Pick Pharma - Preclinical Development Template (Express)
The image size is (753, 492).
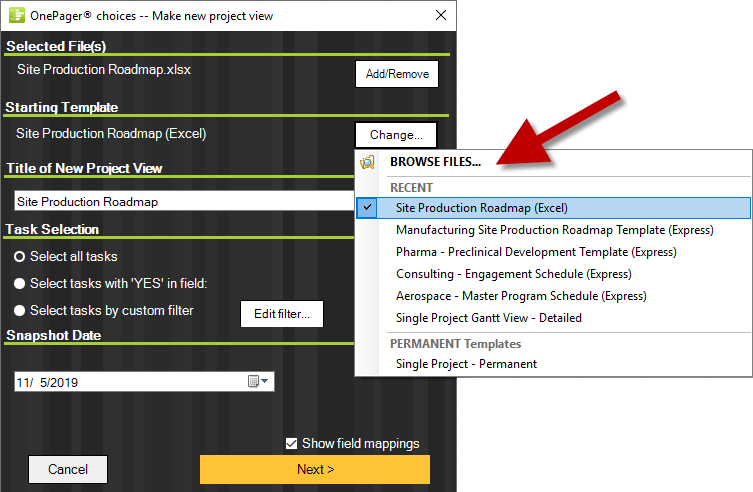pyautogui.click(x=536, y=252)
